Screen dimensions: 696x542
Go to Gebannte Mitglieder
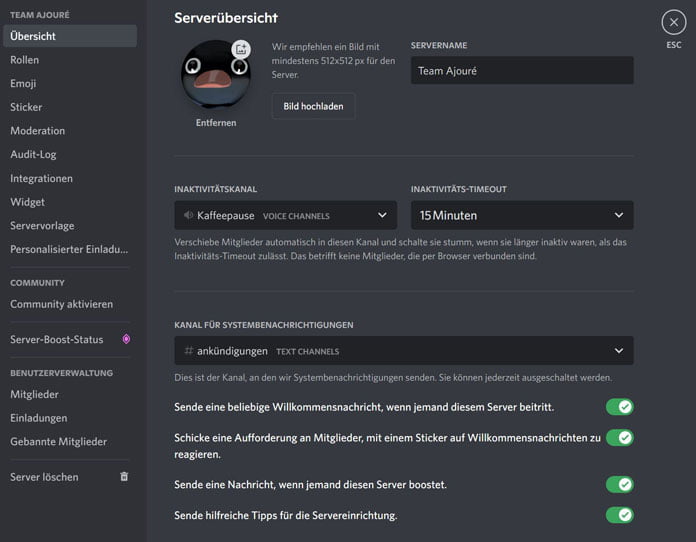click(x=58, y=441)
